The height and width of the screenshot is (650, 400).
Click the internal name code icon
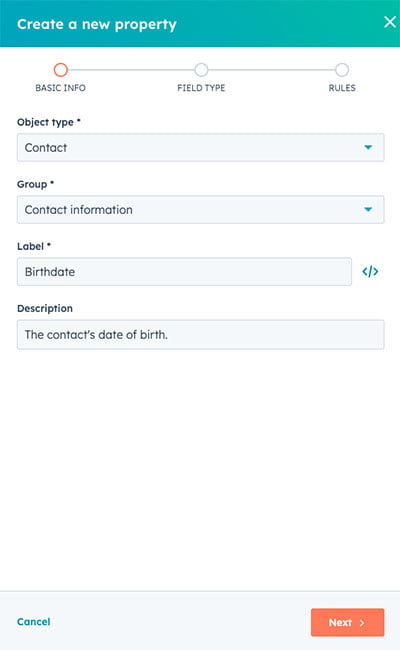point(370,272)
